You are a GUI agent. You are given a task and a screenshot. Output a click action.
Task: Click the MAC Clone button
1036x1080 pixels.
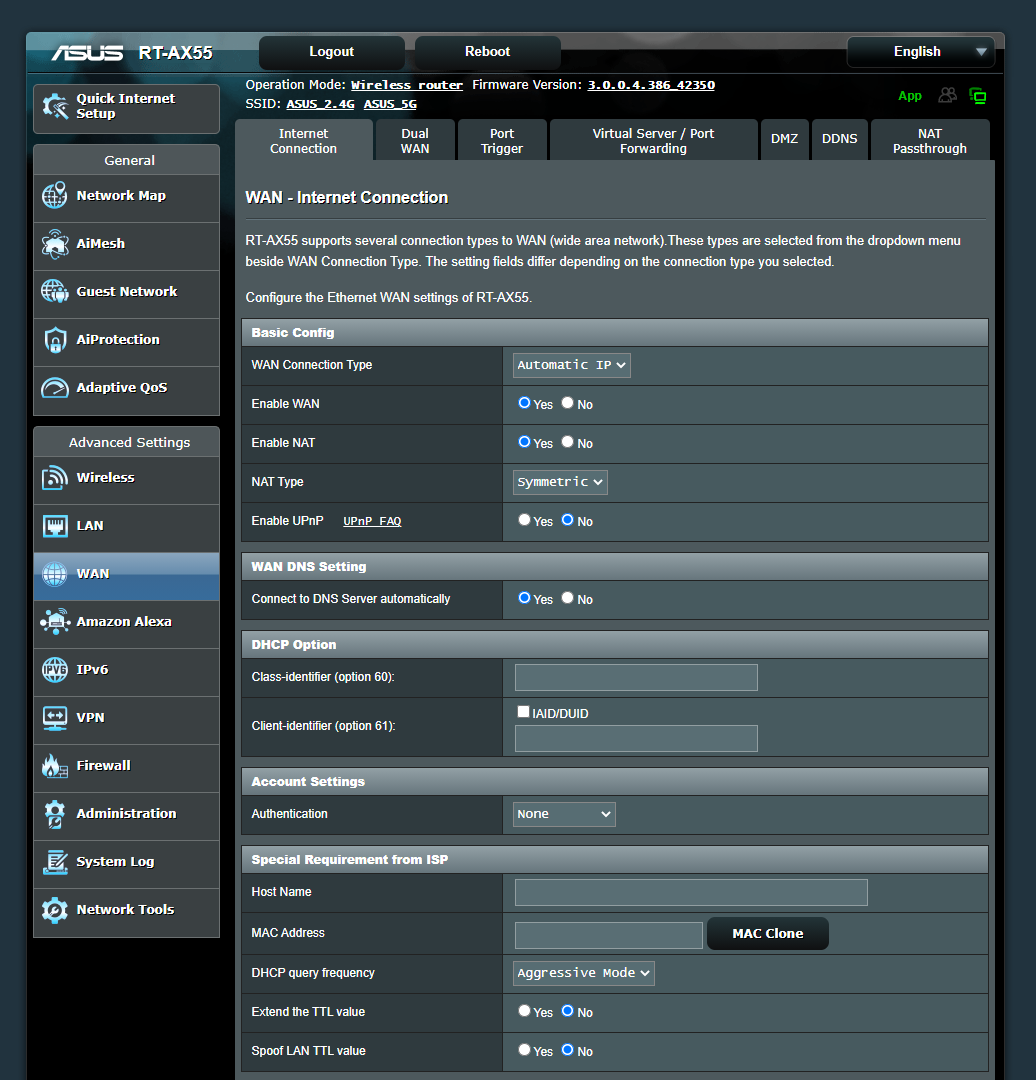[x=768, y=933]
